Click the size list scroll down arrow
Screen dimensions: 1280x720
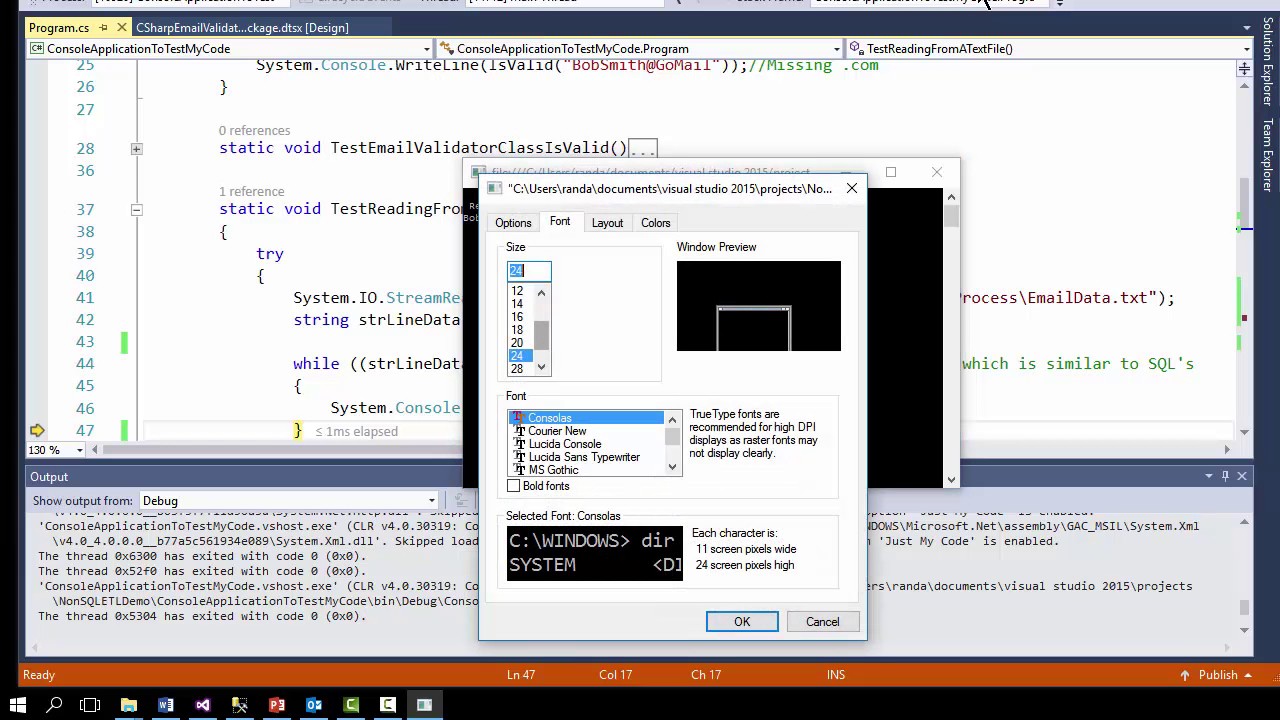pos(542,367)
